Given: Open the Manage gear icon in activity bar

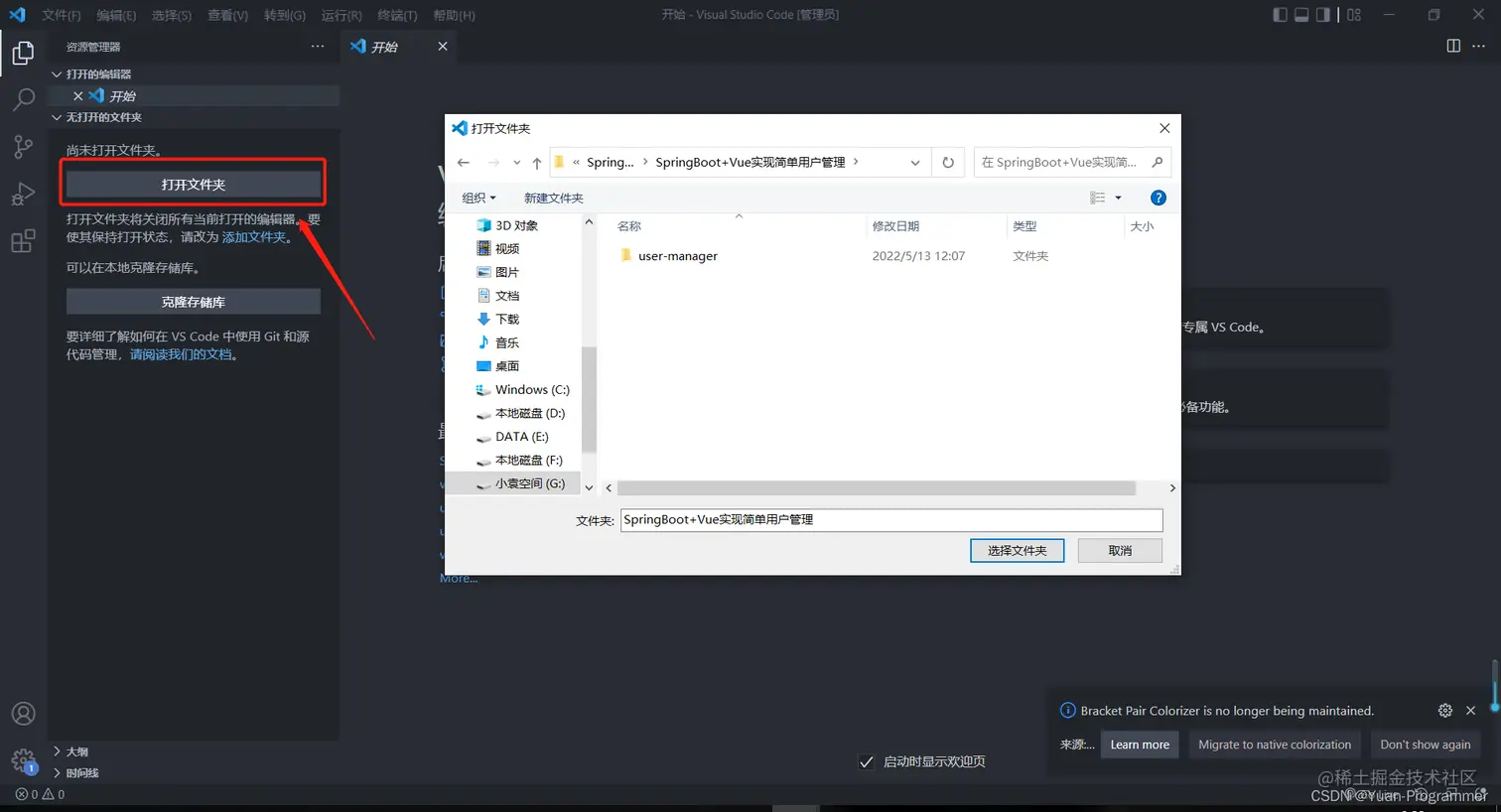Looking at the screenshot, I should coord(23,761).
